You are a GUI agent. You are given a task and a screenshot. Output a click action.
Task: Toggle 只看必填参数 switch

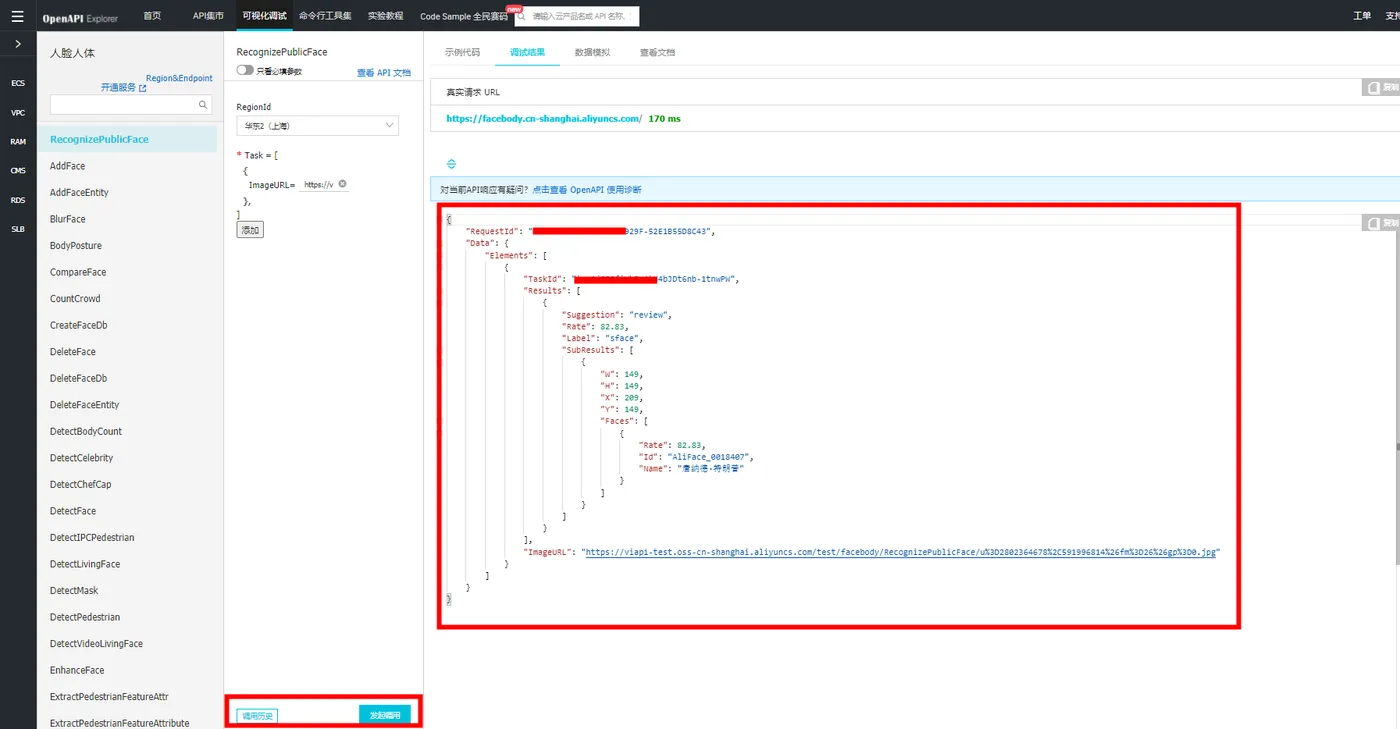pos(245,71)
